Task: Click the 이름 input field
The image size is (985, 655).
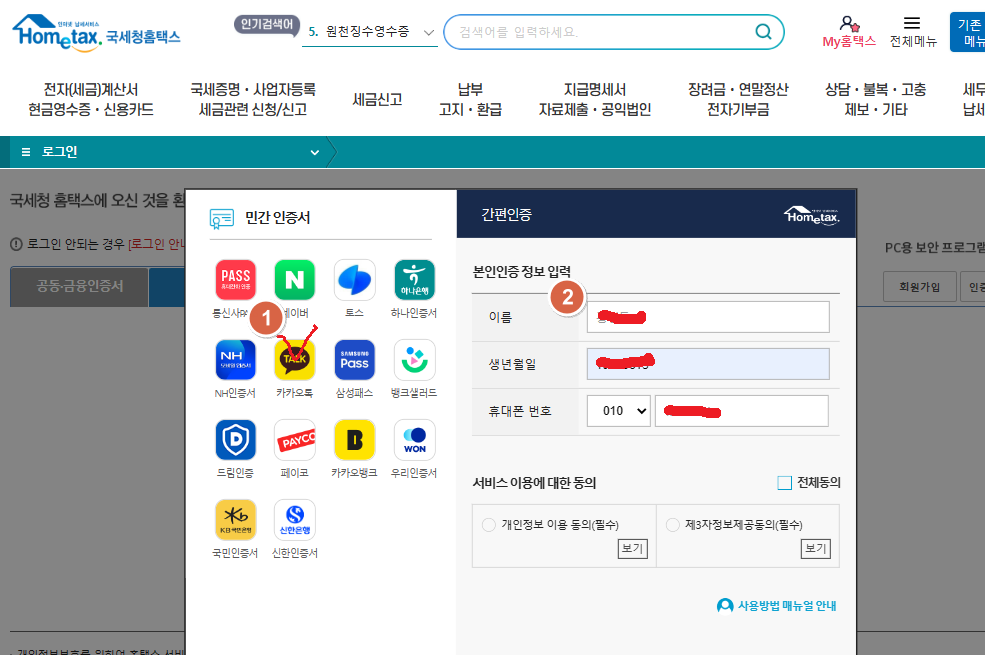Action: (x=708, y=317)
